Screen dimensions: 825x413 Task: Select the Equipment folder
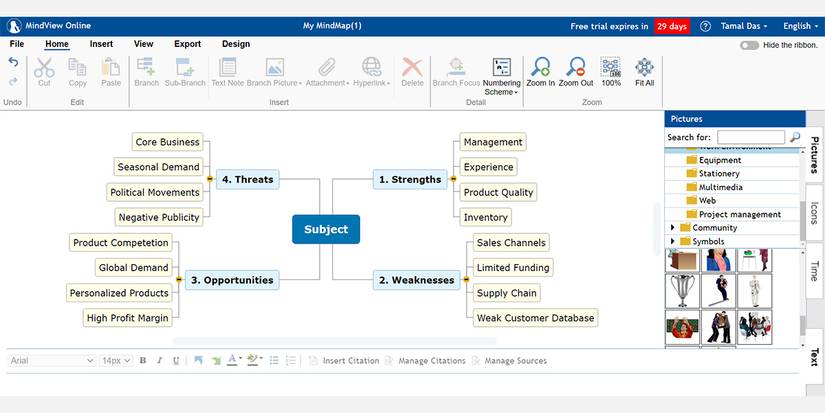[720, 160]
